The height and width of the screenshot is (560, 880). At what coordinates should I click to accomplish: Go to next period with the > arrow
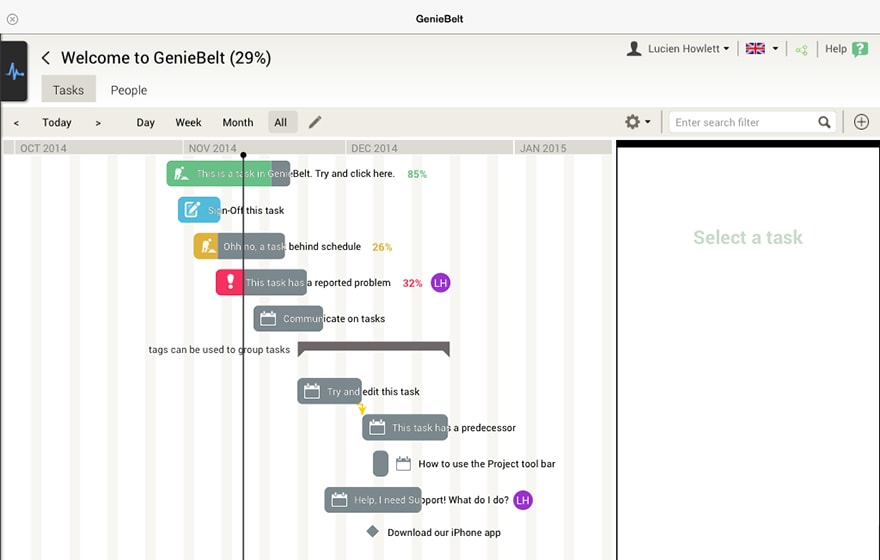tap(98, 123)
